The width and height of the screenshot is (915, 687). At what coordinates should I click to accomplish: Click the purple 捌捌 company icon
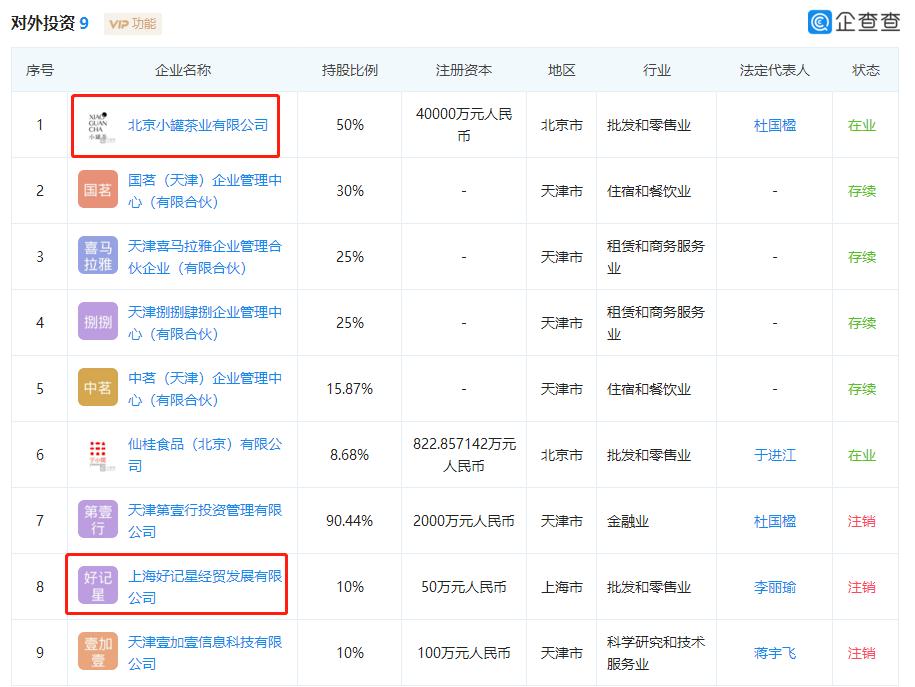[x=98, y=322]
